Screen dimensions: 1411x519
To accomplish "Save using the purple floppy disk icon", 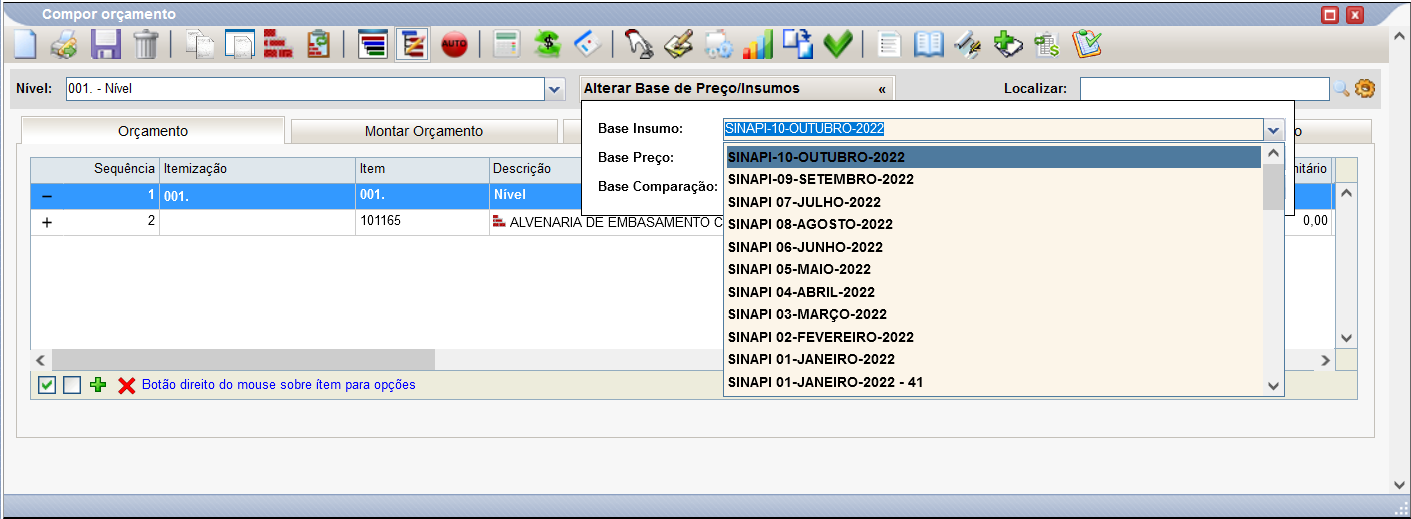I will pos(106,44).
